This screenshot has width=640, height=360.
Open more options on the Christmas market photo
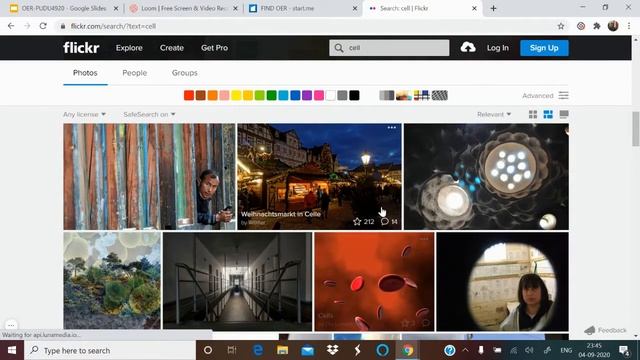click(x=392, y=127)
